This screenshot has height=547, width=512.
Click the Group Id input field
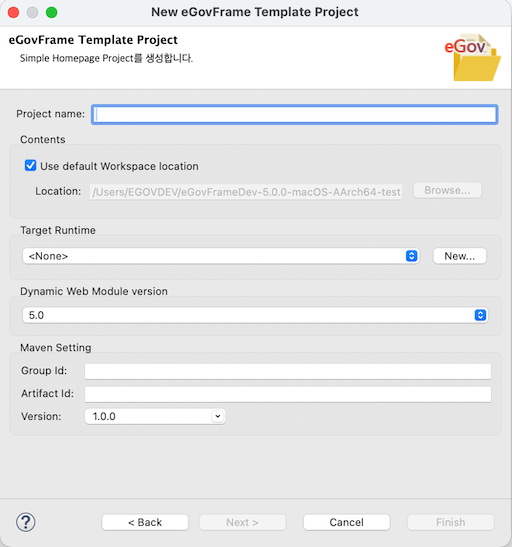[288, 371]
